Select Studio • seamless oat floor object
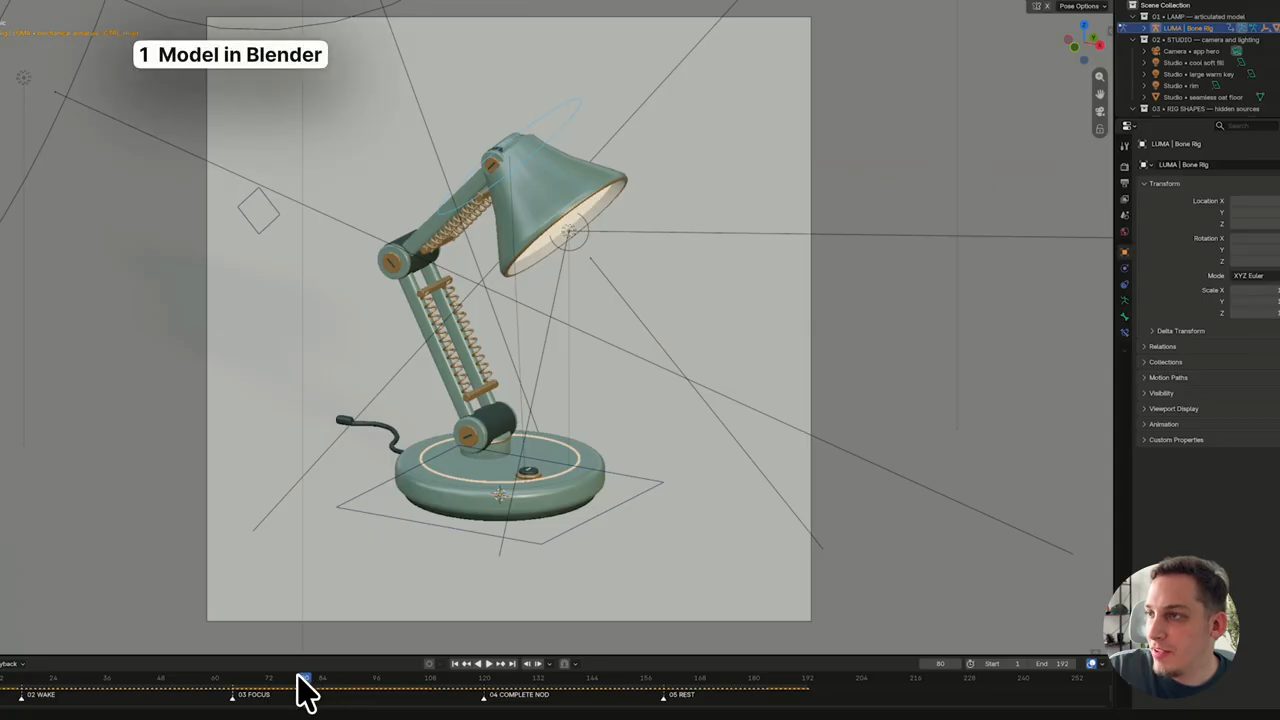 (1203, 97)
